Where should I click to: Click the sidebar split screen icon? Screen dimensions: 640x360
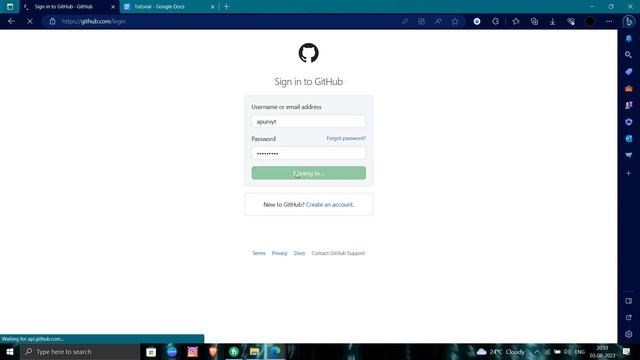point(629,301)
